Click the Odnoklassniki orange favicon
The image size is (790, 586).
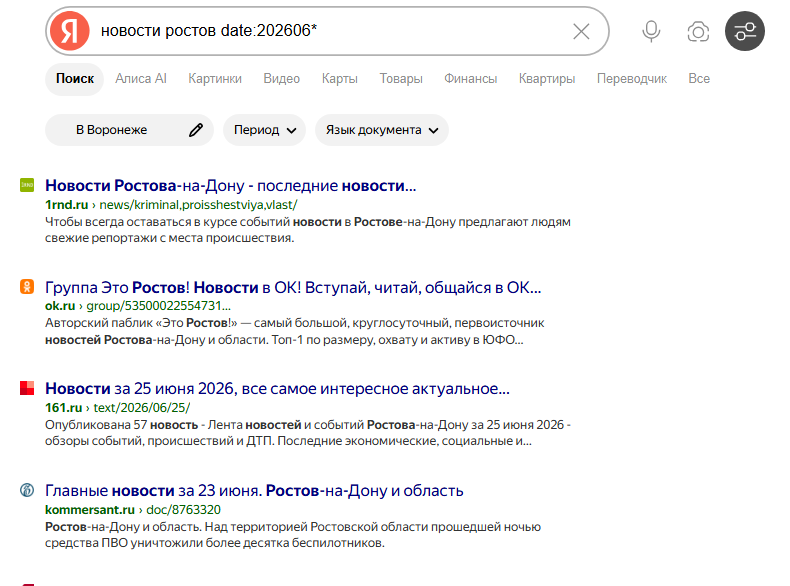pos(27,287)
